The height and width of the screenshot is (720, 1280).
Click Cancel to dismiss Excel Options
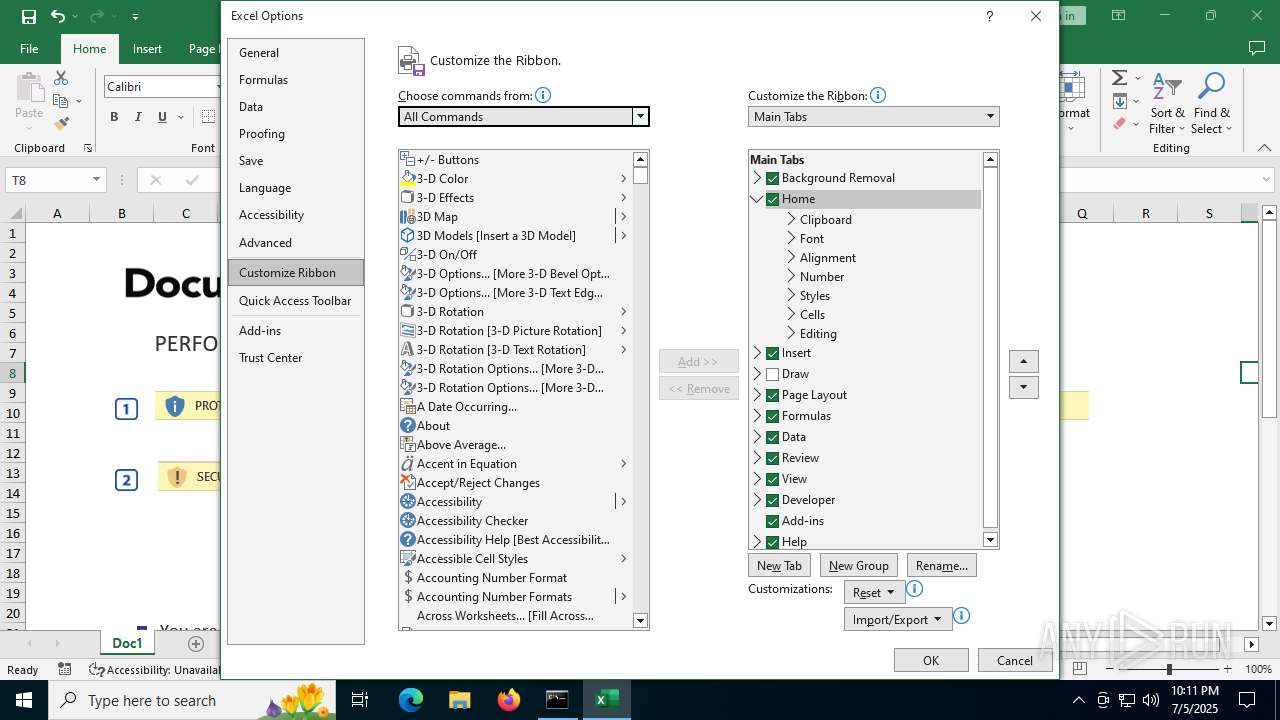click(x=1015, y=660)
